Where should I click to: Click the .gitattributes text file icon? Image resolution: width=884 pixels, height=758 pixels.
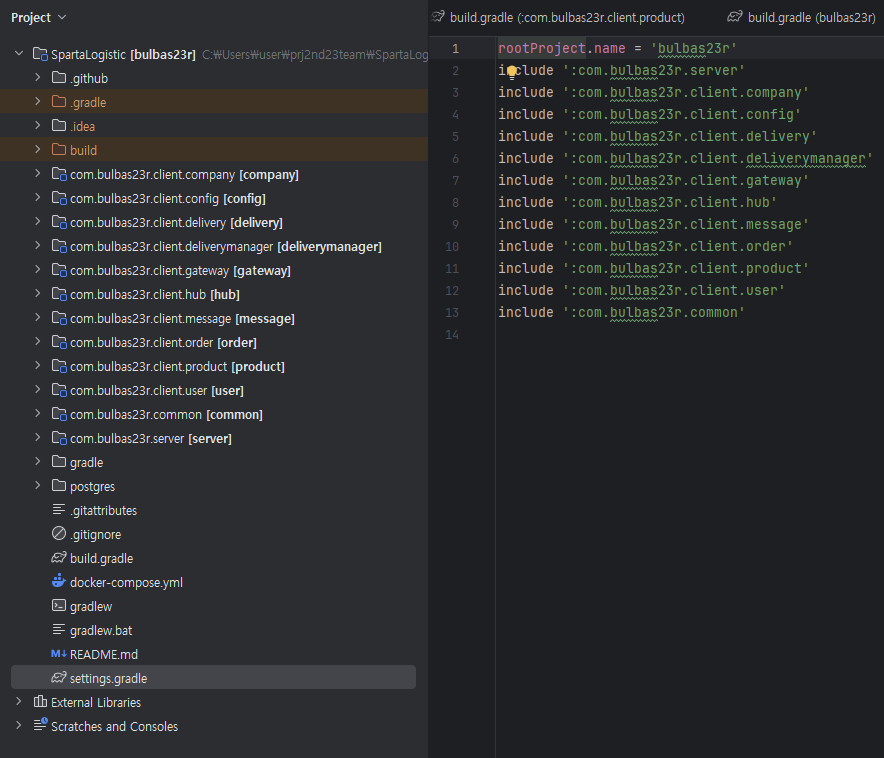coord(59,509)
